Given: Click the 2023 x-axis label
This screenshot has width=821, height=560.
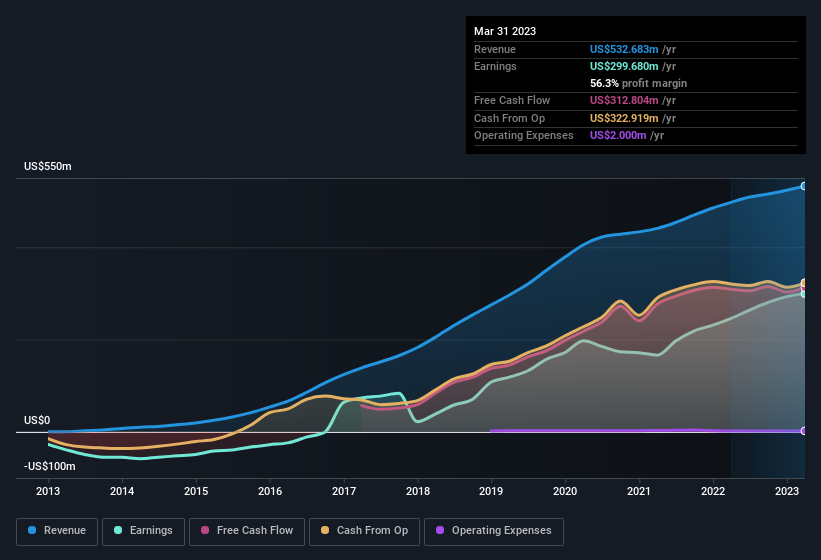Looking at the screenshot, I should tap(787, 491).
